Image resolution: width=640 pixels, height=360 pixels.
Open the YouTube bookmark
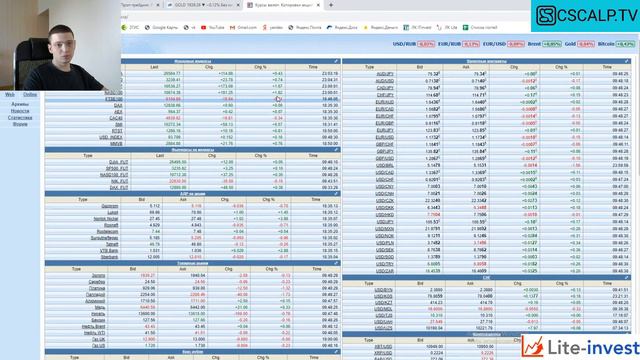tap(213, 27)
